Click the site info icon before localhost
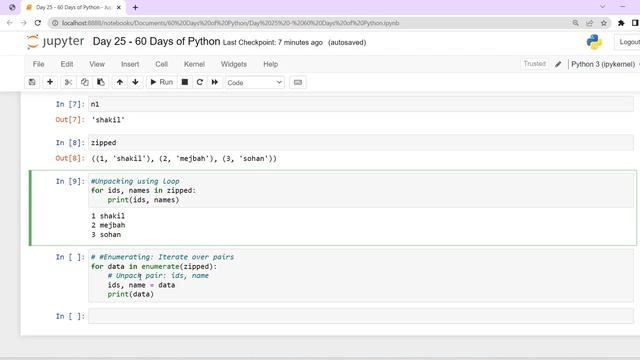640x360 pixels. (55, 23)
